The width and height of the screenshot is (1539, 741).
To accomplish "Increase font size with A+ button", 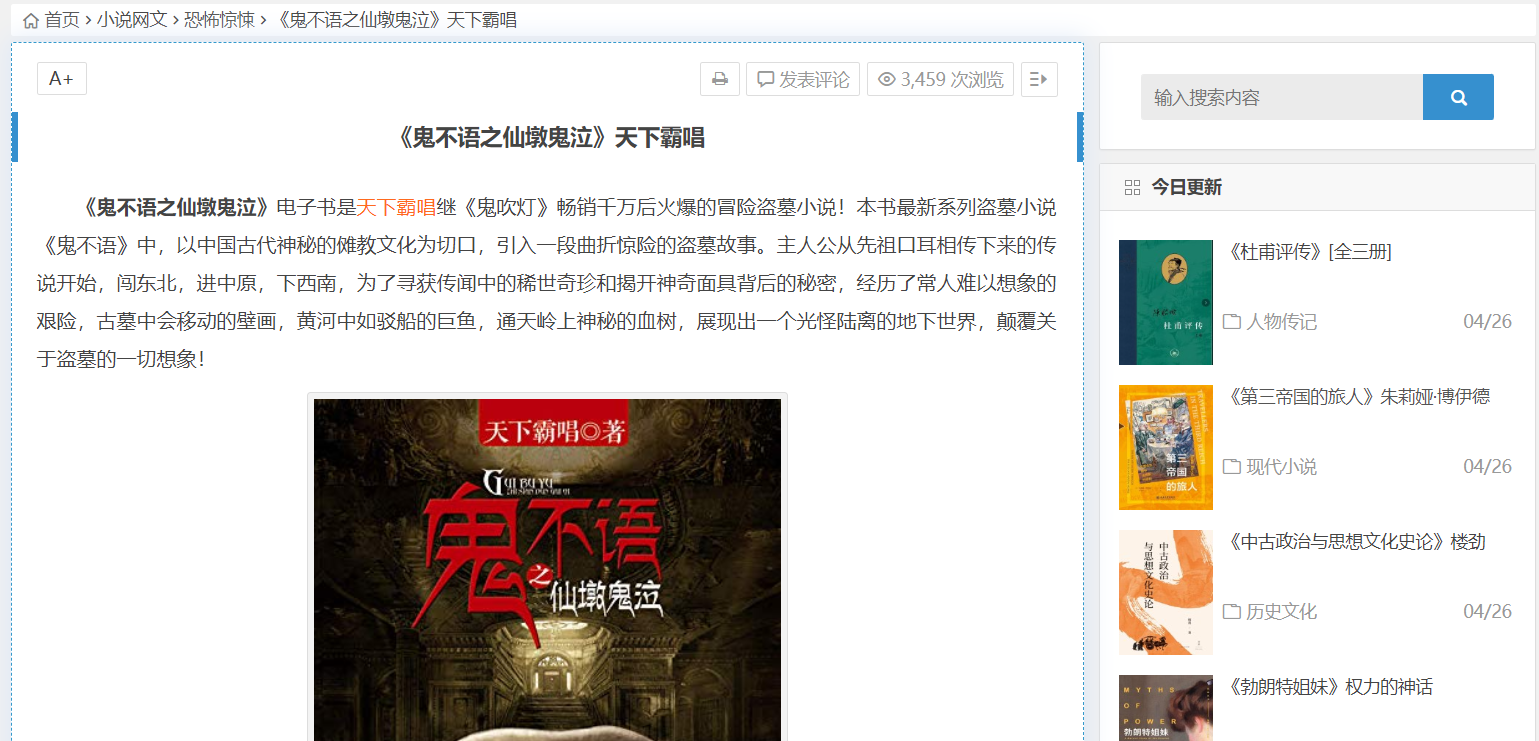I will 62,79.
